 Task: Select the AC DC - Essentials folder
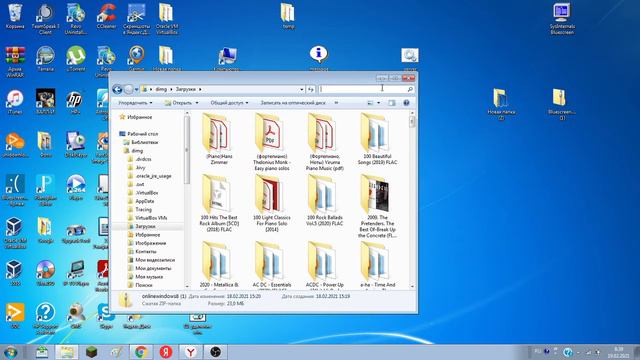click(x=271, y=264)
